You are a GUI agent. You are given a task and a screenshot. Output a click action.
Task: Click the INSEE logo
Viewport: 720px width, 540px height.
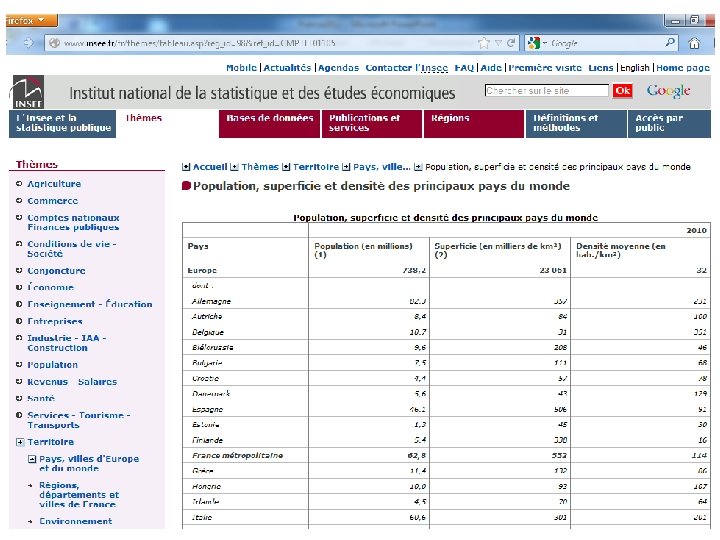tap(27, 92)
